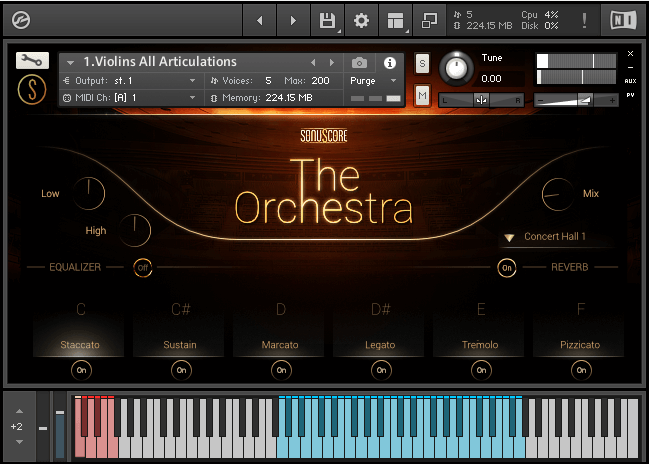Image resolution: width=649 pixels, height=464 pixels.
Task: Toggle Sustain articulation On button
Action: (182, 370)
